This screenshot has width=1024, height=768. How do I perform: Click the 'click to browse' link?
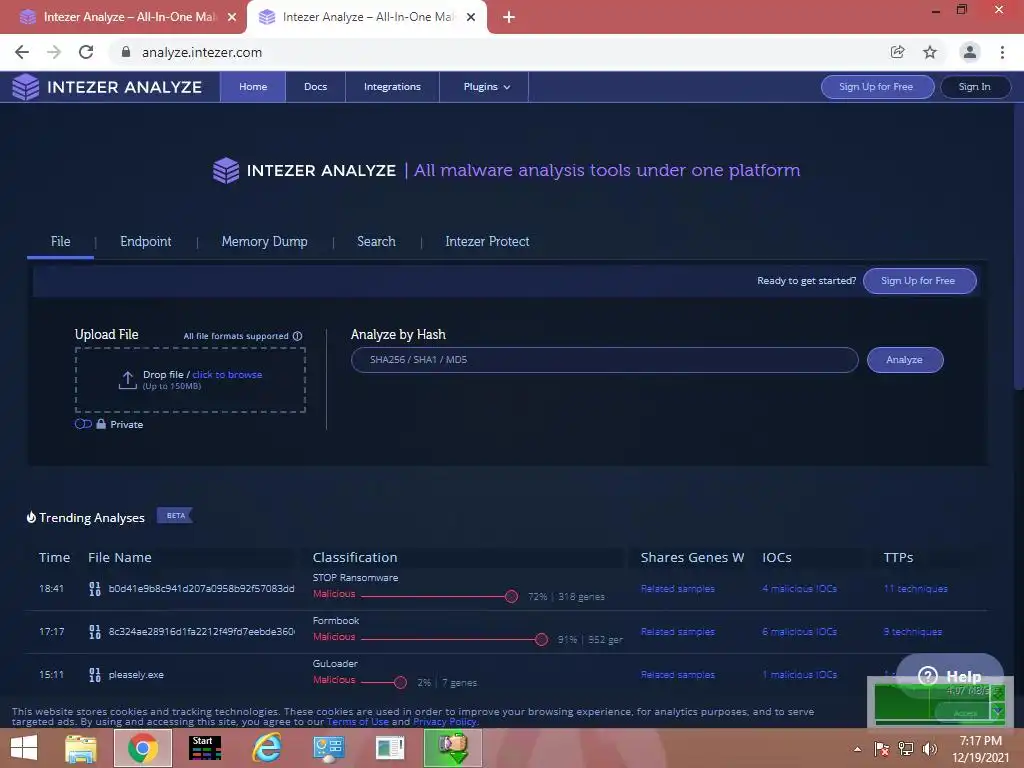tap(227, 375)
